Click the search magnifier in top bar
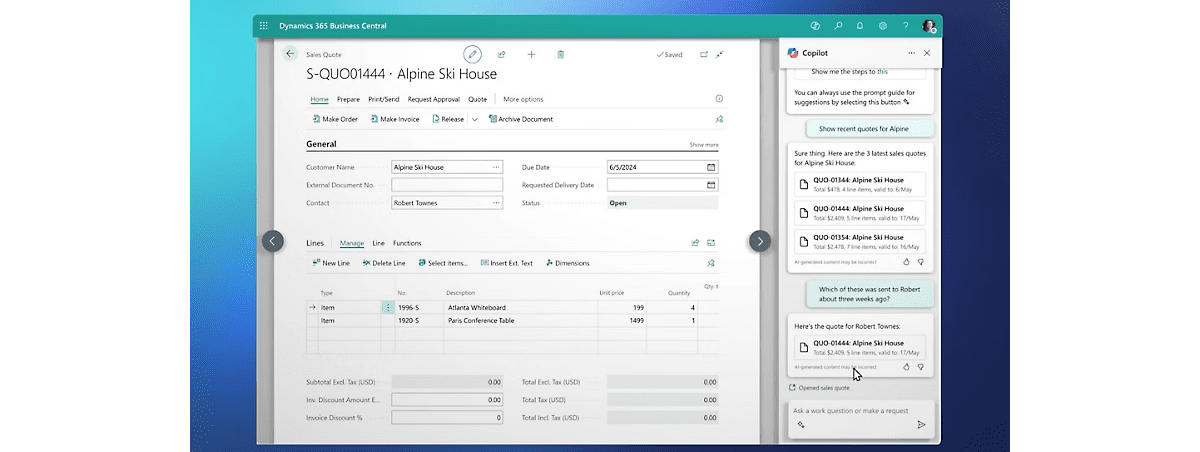The width and height of the screenshot is (1200, 452). [839, 26]
